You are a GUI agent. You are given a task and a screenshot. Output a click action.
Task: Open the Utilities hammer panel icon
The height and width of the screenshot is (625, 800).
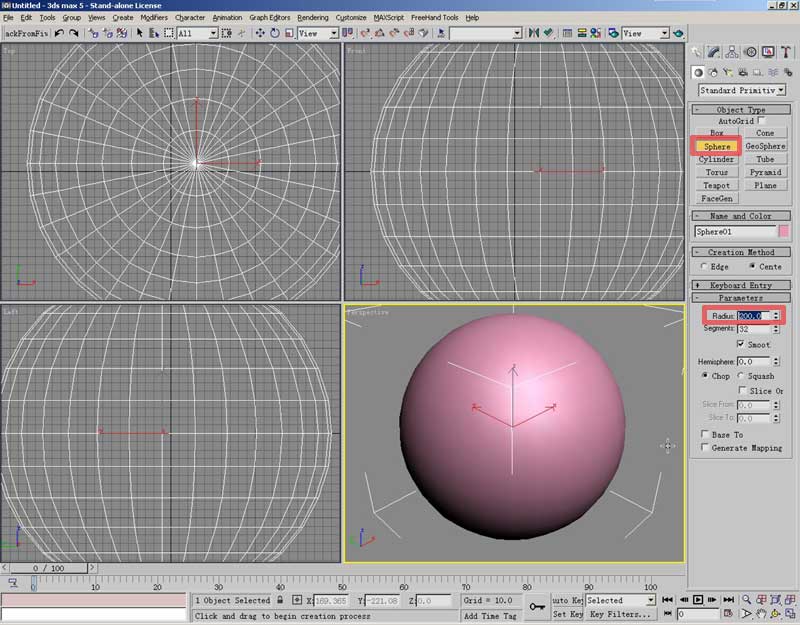(785, 52)
